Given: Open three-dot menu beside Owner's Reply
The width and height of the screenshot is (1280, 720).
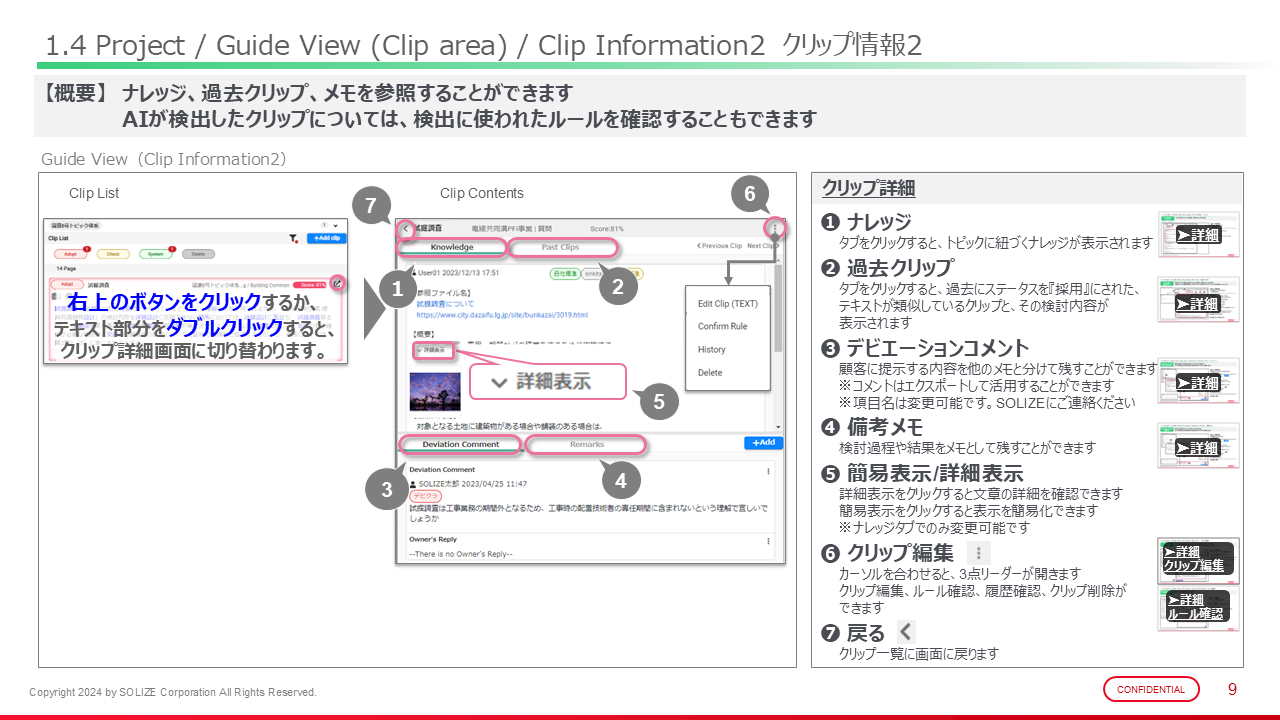Looking at the screenshot, I should point(768,540).
